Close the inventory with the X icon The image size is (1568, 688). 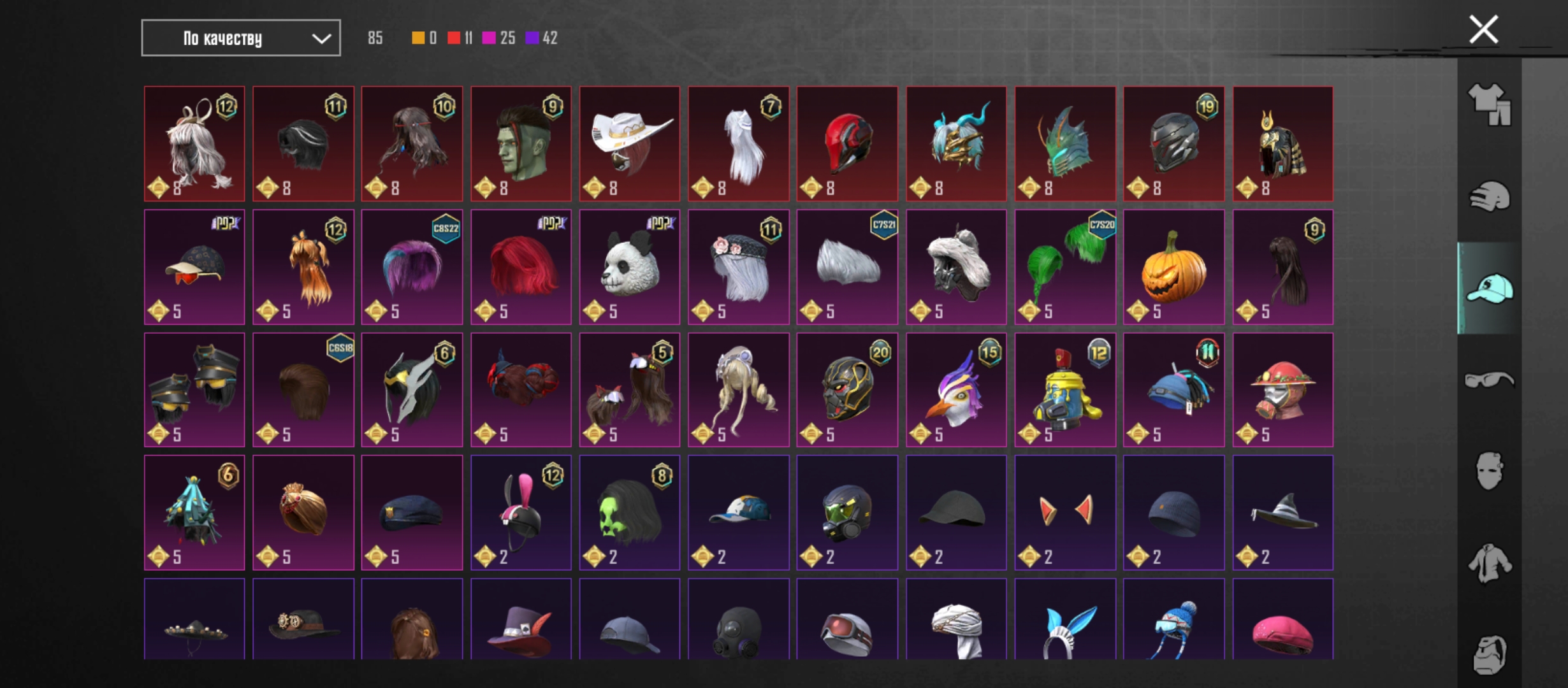tap(1483, 30)
